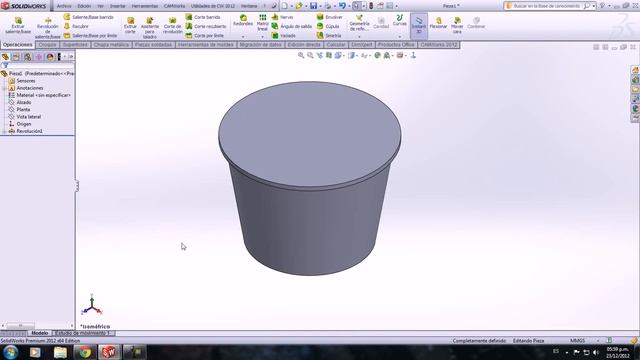640x360 pixels.
Task: Click the Save toolbar icon
Action: click(x=313, y=6)
